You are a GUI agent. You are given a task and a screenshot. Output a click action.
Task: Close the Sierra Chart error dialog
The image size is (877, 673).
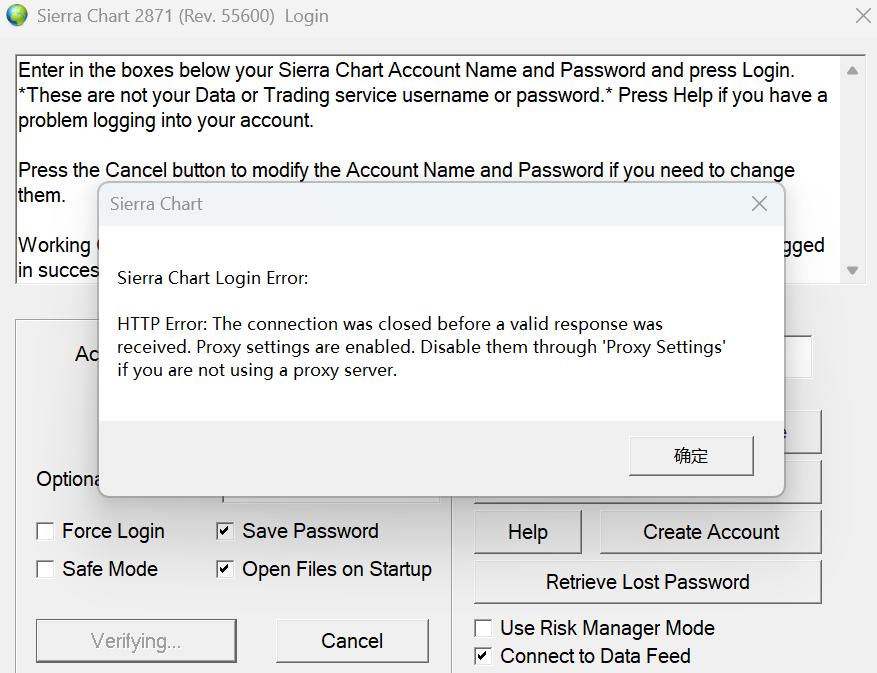[759, 204]
